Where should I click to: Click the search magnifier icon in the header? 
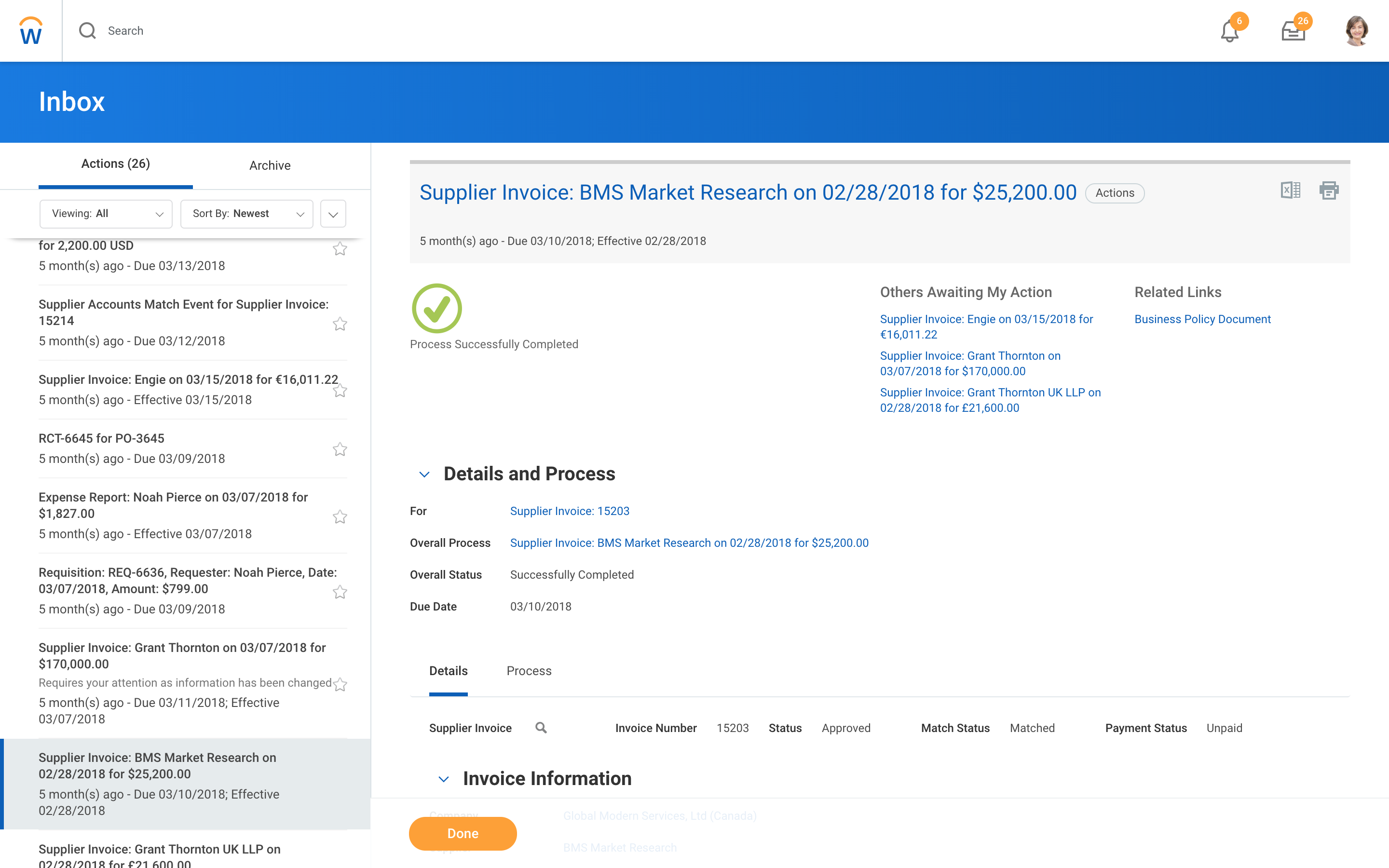(x=87, y=31)
